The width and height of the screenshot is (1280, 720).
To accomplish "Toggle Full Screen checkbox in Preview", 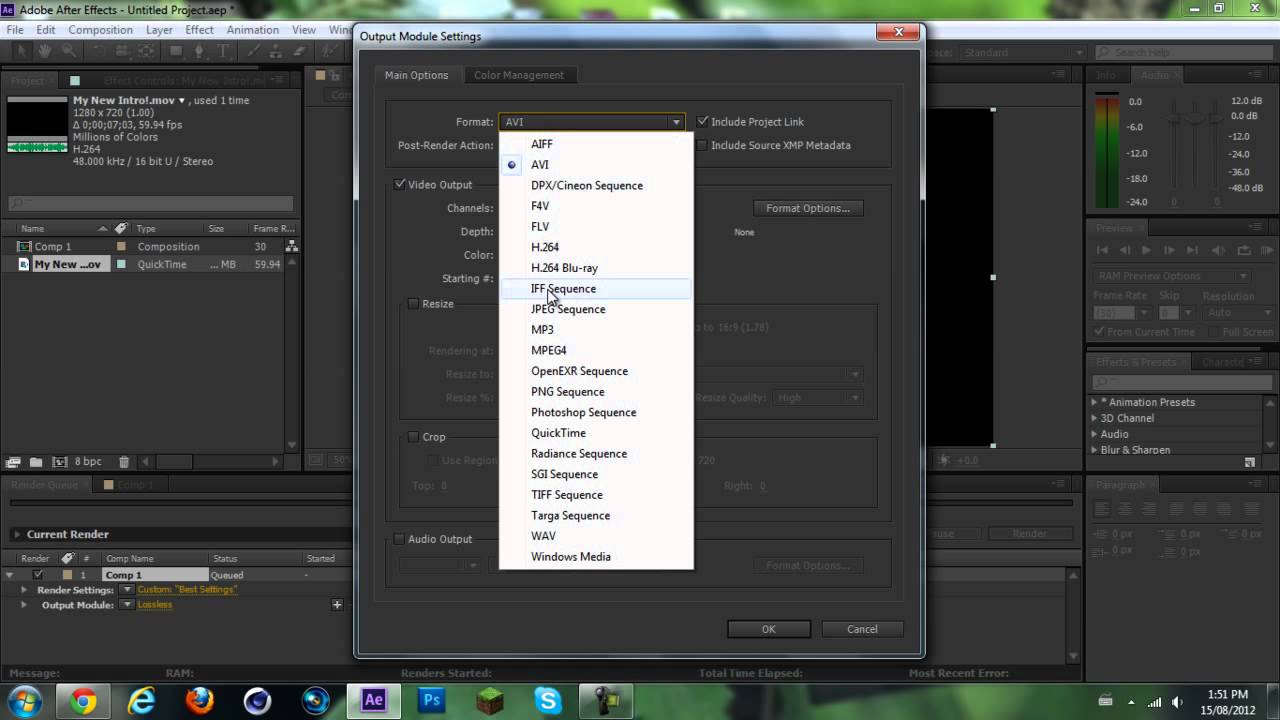I will (1213, 332).
